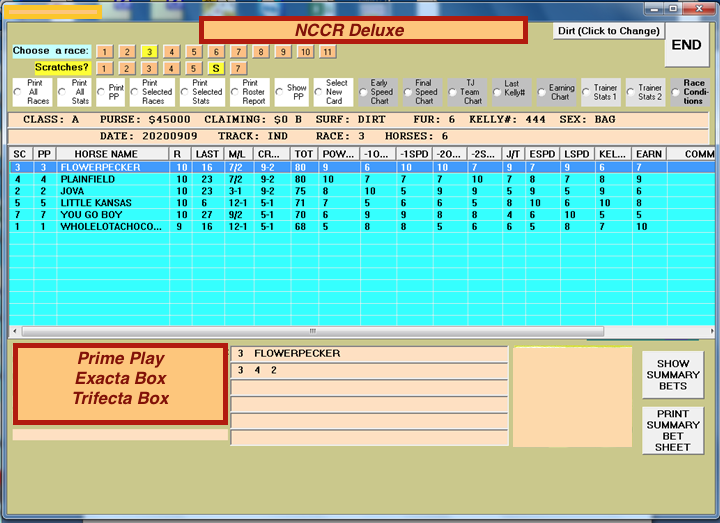720x523 pixels.
Task: Sort by HORSE NAME column header
Action: point(112,154)
